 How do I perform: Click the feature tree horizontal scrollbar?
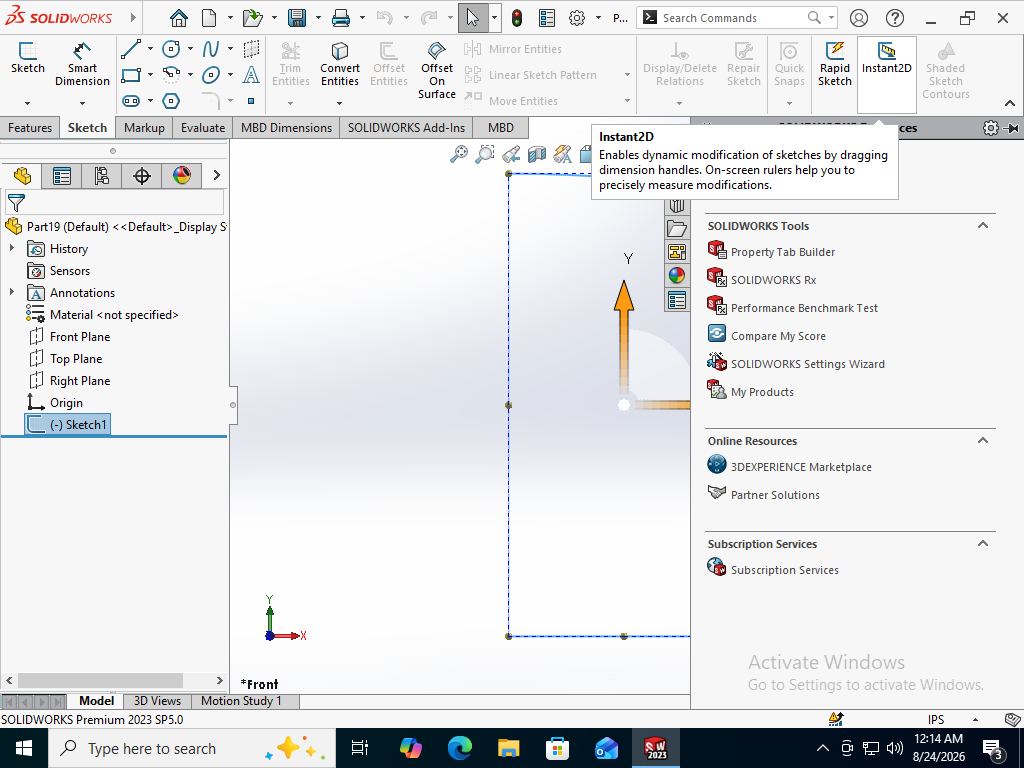(x=114, y=680)
